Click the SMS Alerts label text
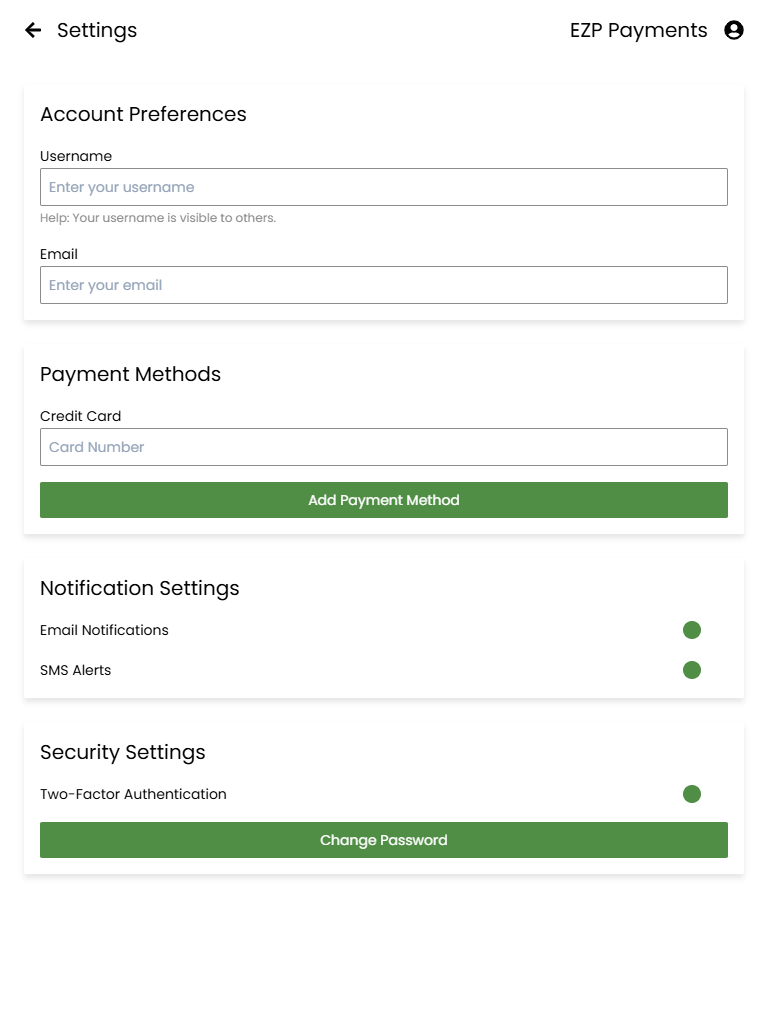Image resolution: width=768 pixels, height=1024 pixels. [76, 670]
